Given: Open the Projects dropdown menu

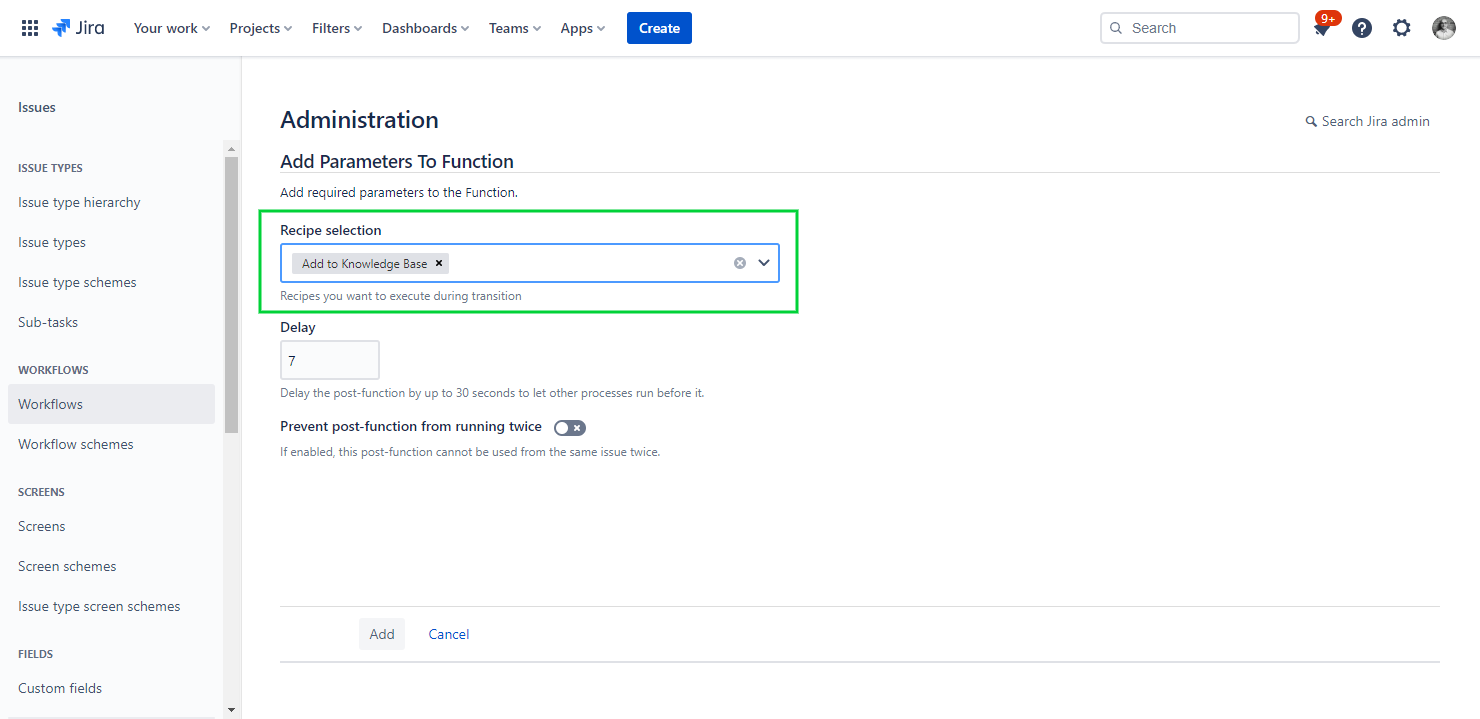Looking at the screenshot, I should point(261,28).
